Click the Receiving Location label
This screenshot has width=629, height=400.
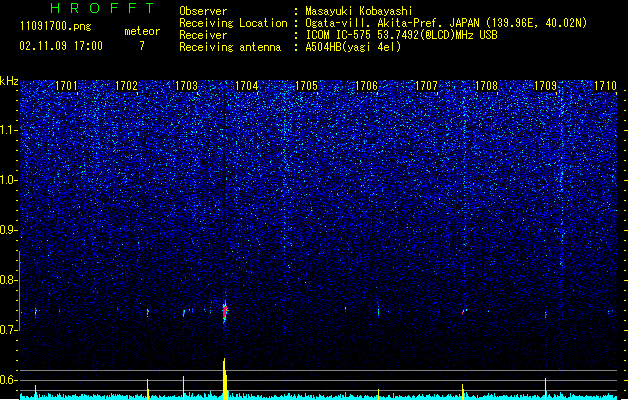[x=233, y=23]
